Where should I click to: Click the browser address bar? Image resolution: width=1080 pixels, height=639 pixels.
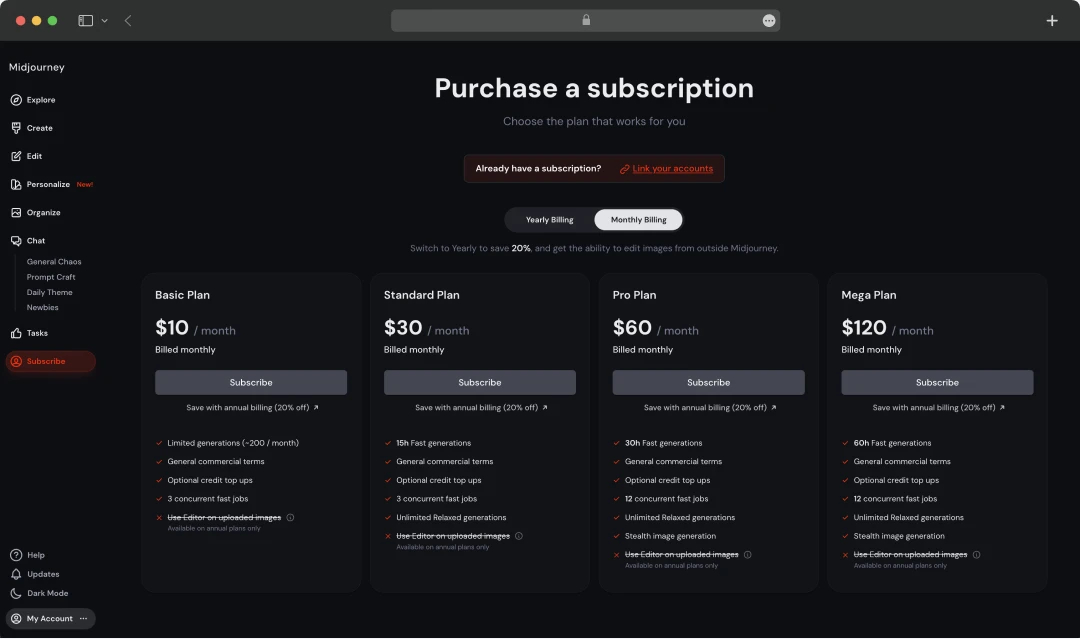[585, 19]
